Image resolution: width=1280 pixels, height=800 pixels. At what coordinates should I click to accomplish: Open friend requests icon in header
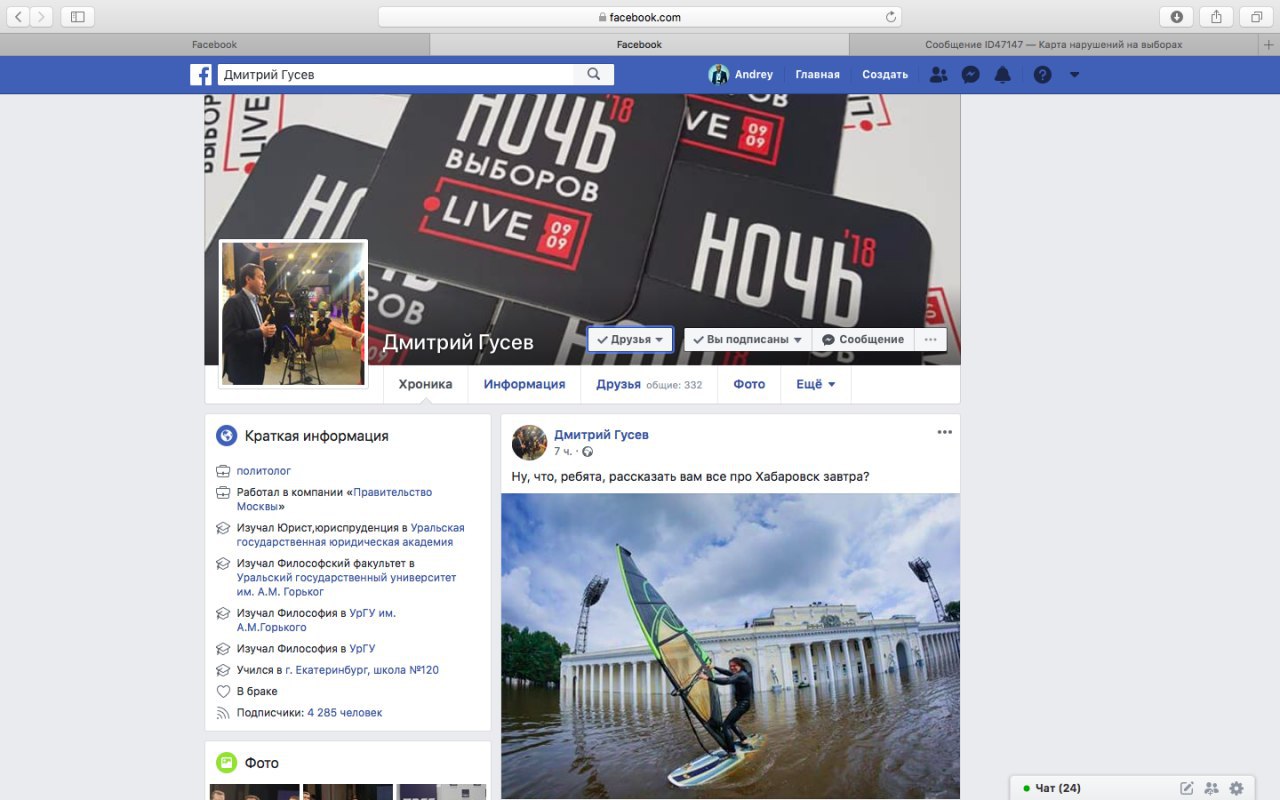click(938, 74)
